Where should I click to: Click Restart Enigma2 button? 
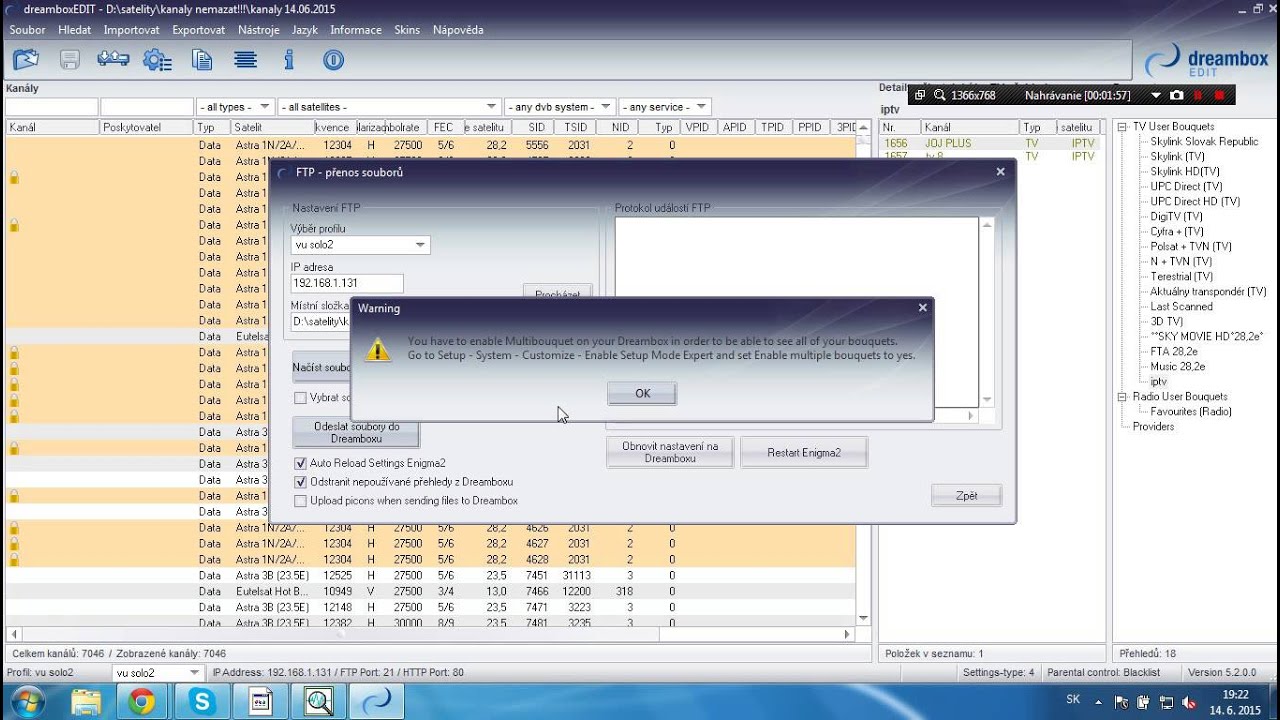[x=804, y=452]
